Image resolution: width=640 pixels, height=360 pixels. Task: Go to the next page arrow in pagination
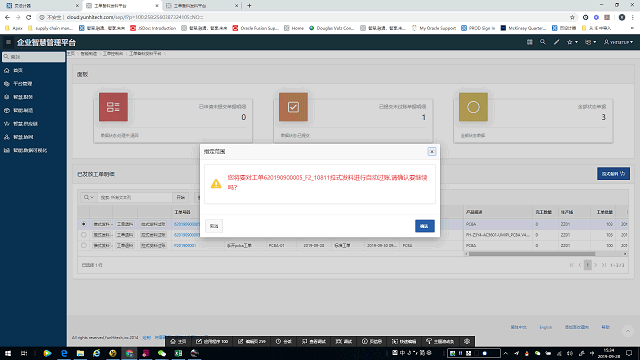596,265
